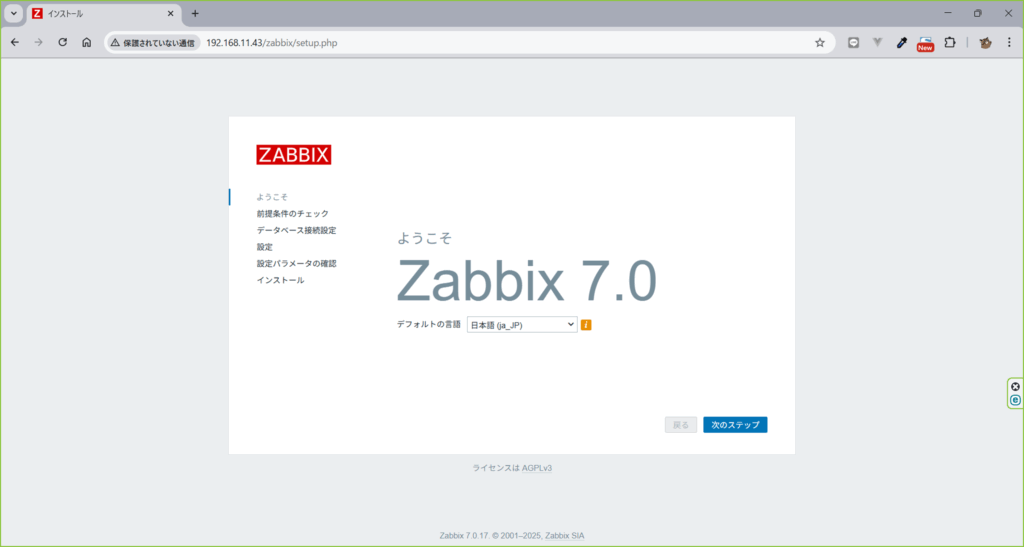This screenshot has height=547, width=1024.
Task: Open the Zabbix SIA link in footer
Action: click(565, 535)
